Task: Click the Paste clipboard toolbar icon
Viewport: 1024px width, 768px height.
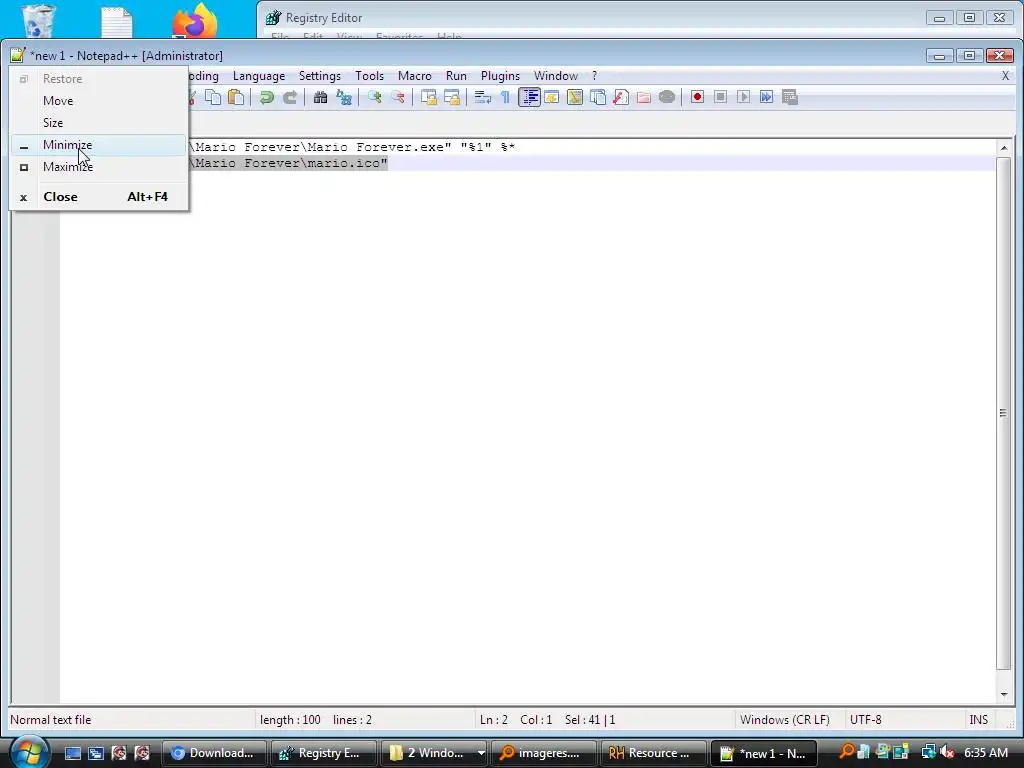Action: (x=236, y=97)
